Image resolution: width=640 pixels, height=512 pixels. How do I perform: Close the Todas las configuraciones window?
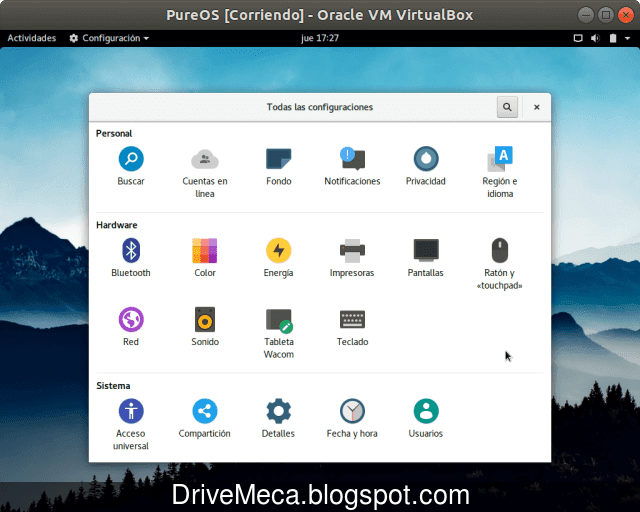[x=537, y=107]
